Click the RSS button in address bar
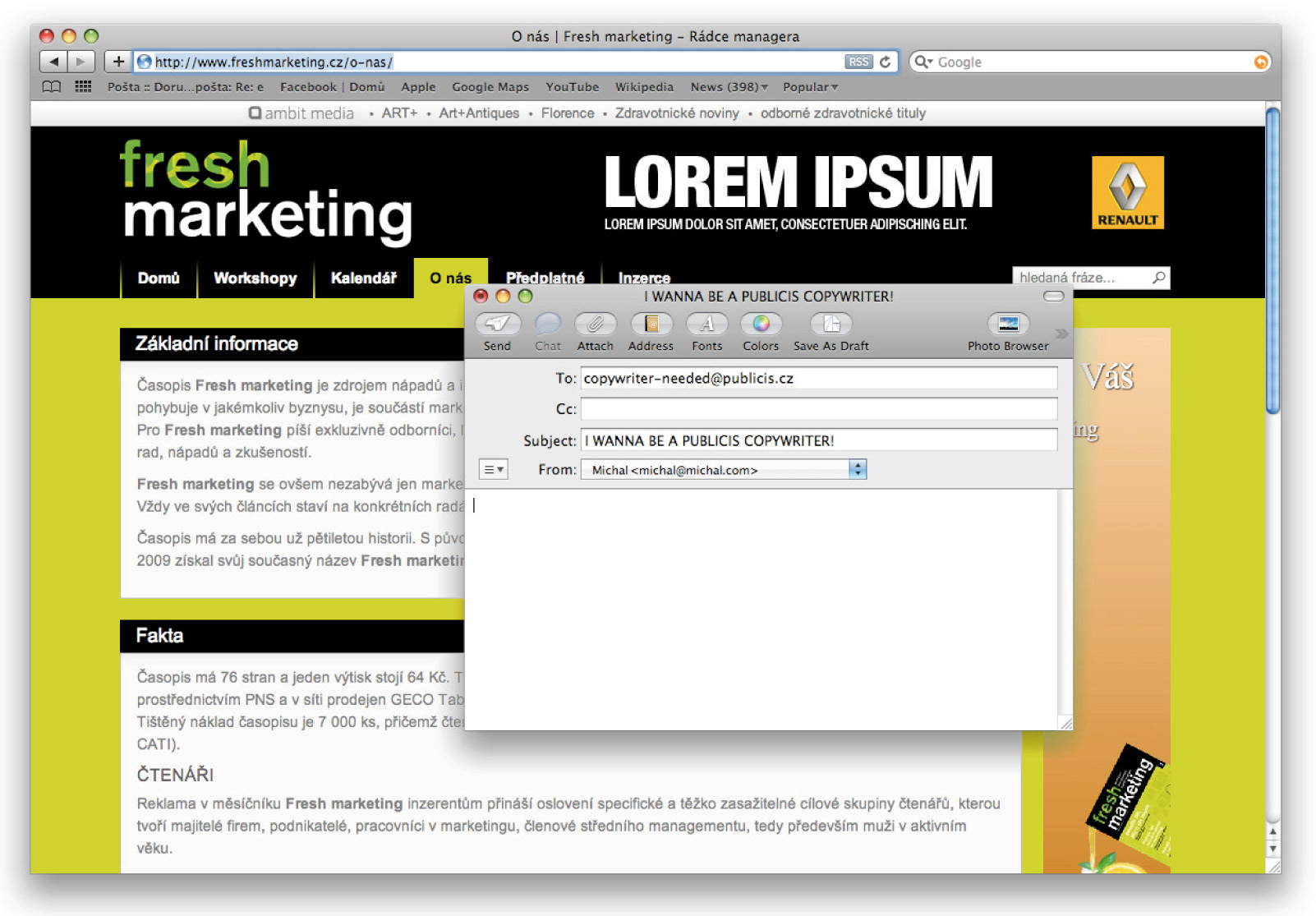Image resolution: width=1316 pixels, height=916 pixels. (x=858, y=62)
